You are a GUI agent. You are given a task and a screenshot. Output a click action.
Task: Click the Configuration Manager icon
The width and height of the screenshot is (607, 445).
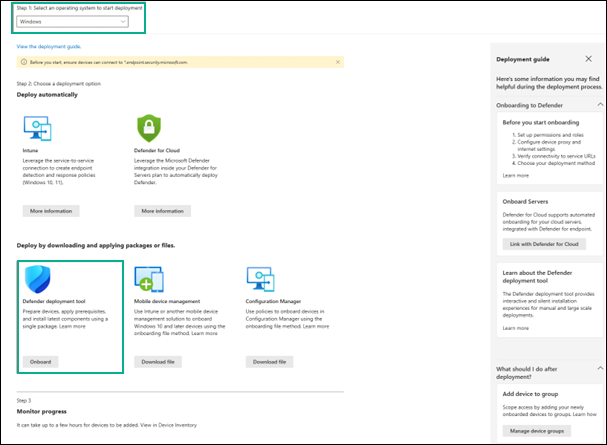click(x=261, y=279)
